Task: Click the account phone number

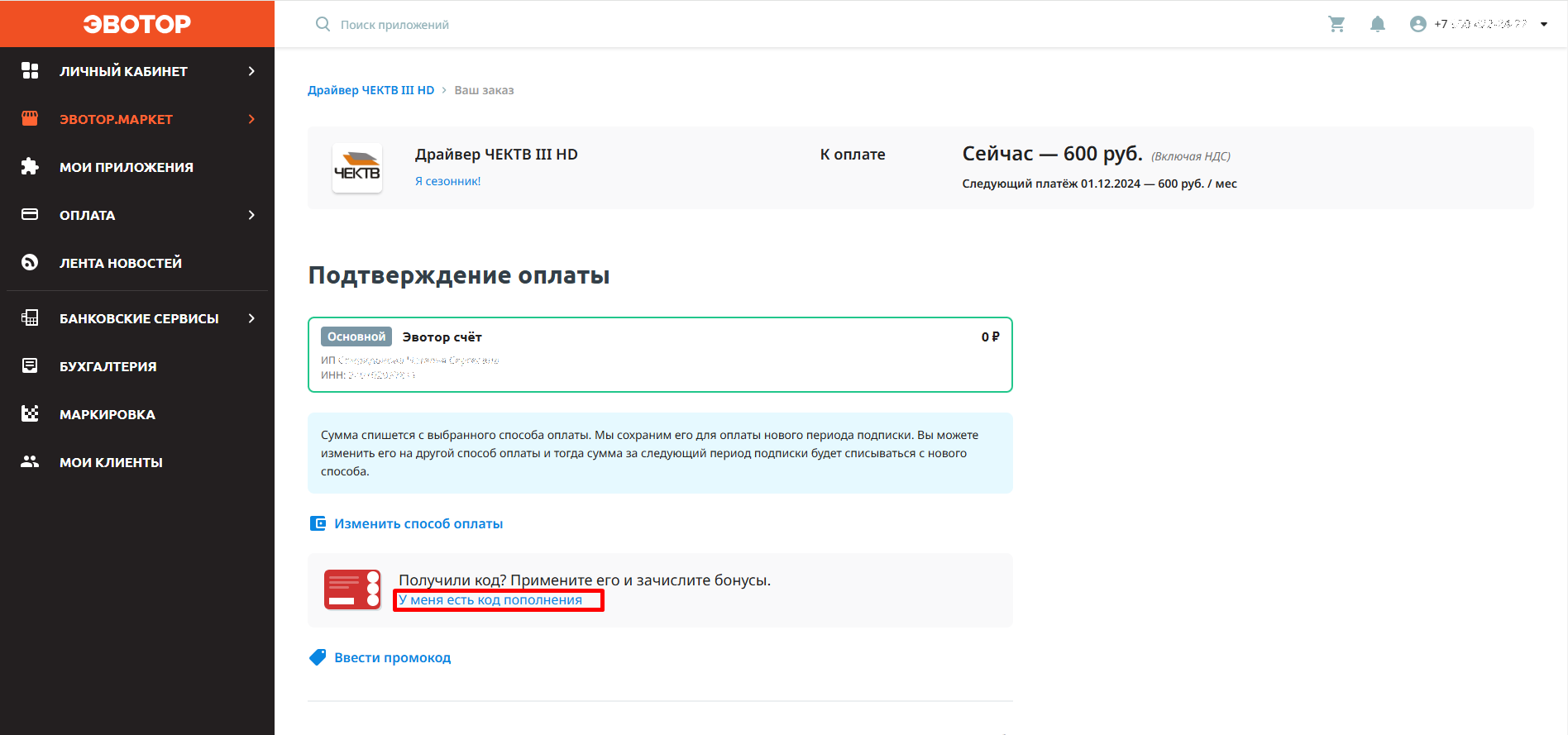Action: (x=1480, y=24)
